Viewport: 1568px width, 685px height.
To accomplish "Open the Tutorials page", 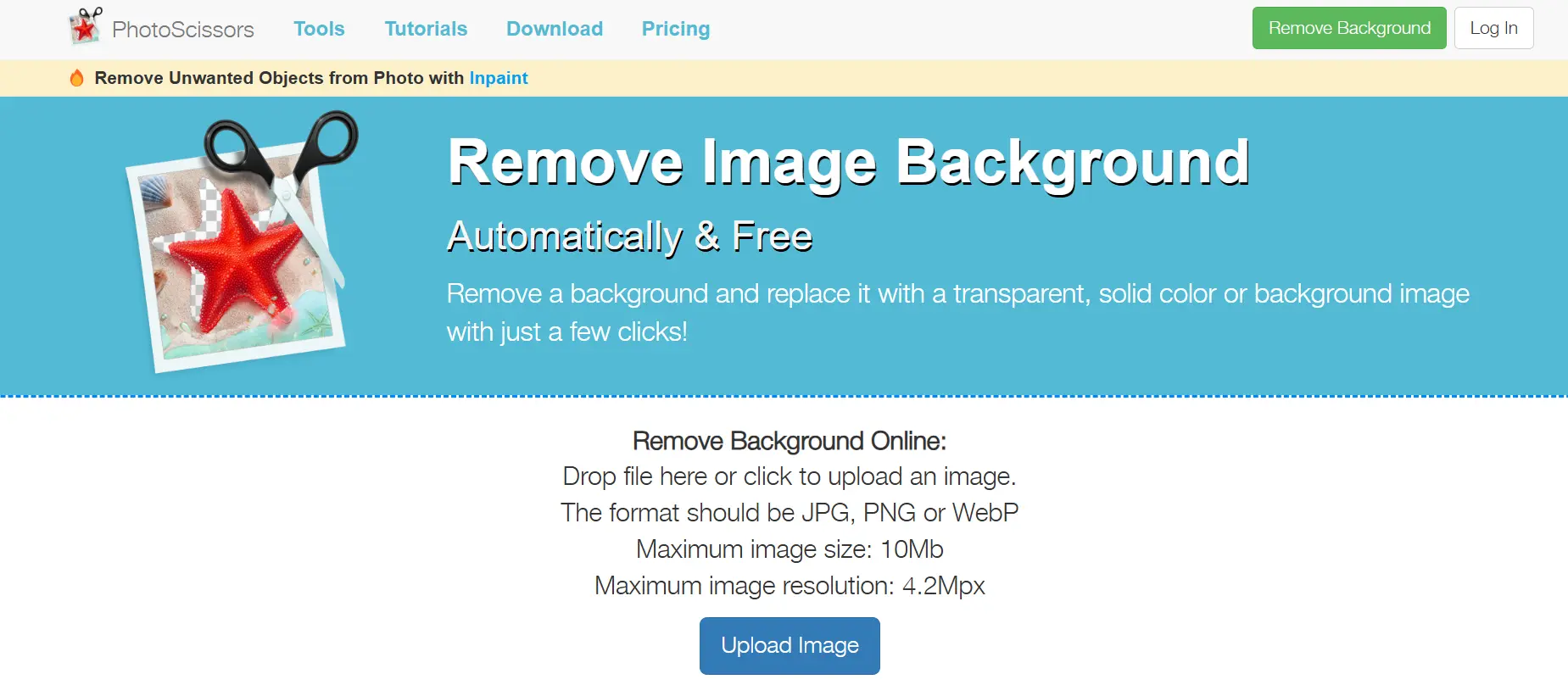I will tap(426, 29).
